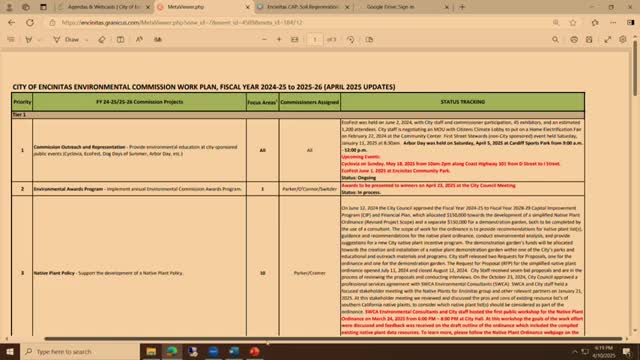The width and height of the screenshot is (640, 360).
Task: Click the Fit to width icon
Action: click(294, 40)
